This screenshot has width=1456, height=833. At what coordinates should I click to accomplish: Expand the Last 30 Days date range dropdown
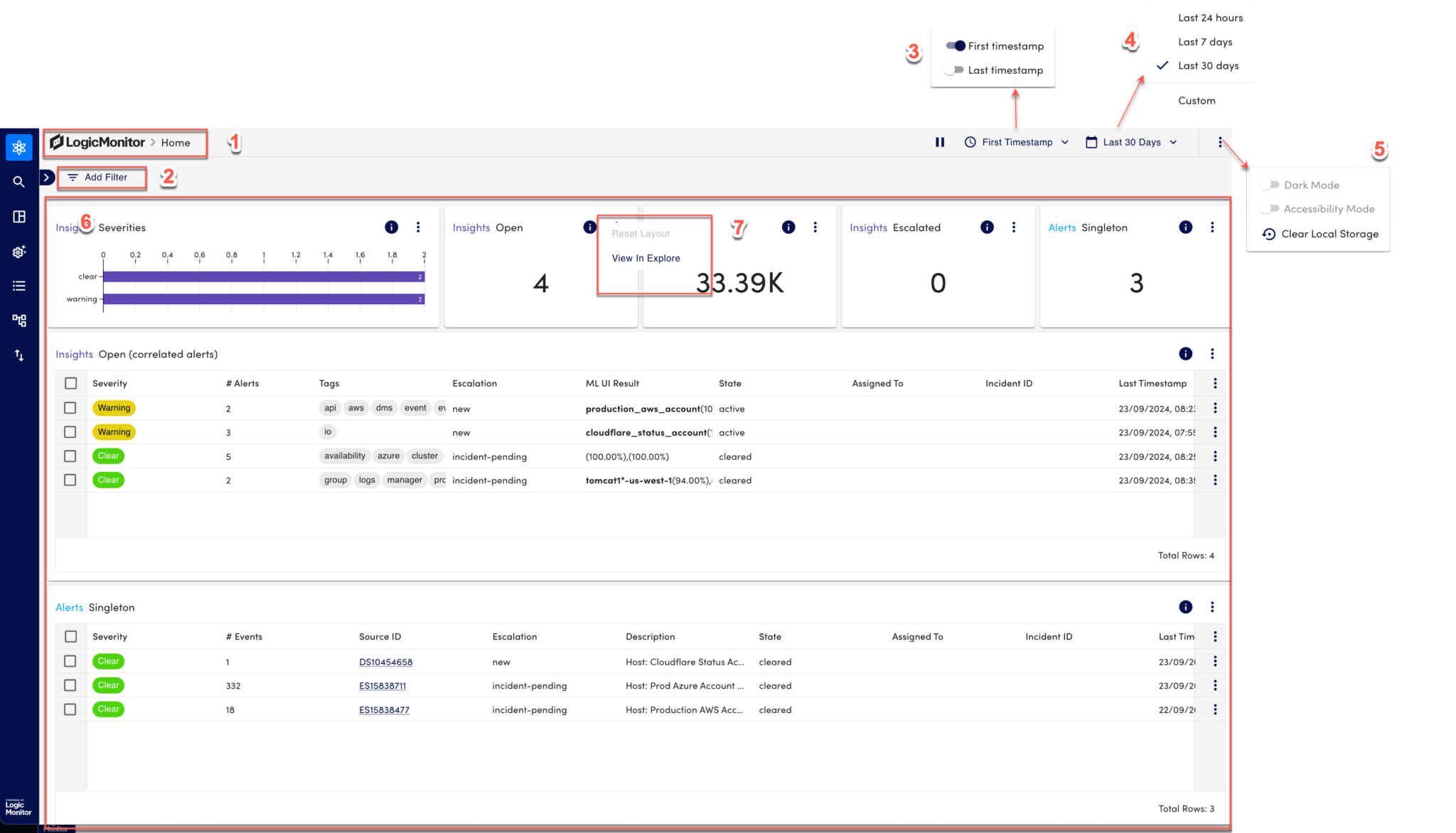click(1130, 141)
